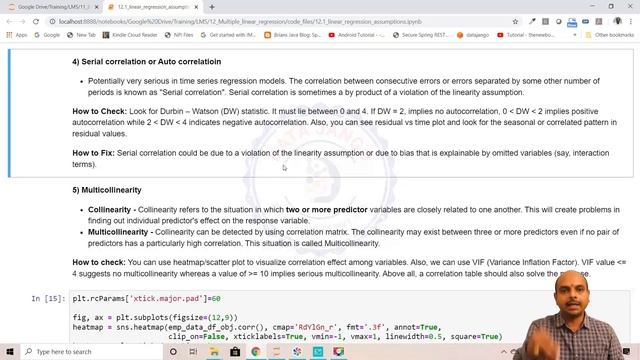Screen dimensions: 640x360
Task: Open File Explorer from the taskbar
Action: tap(214, 352)
